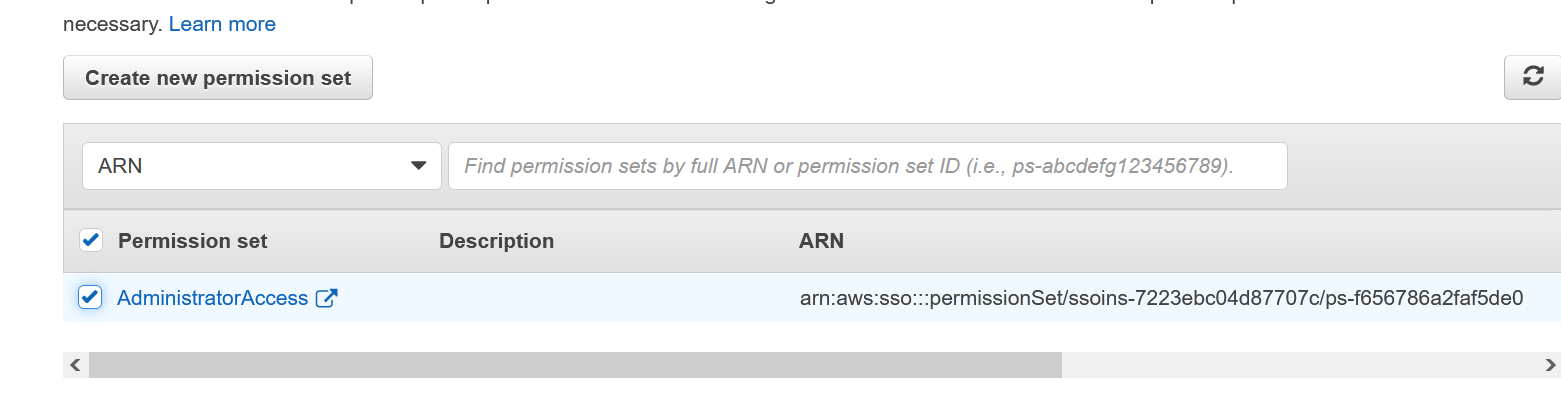Click Create new permission set button
This screenshot has width=1561, height=399.
pyautogui.click(x=218, y=78)
